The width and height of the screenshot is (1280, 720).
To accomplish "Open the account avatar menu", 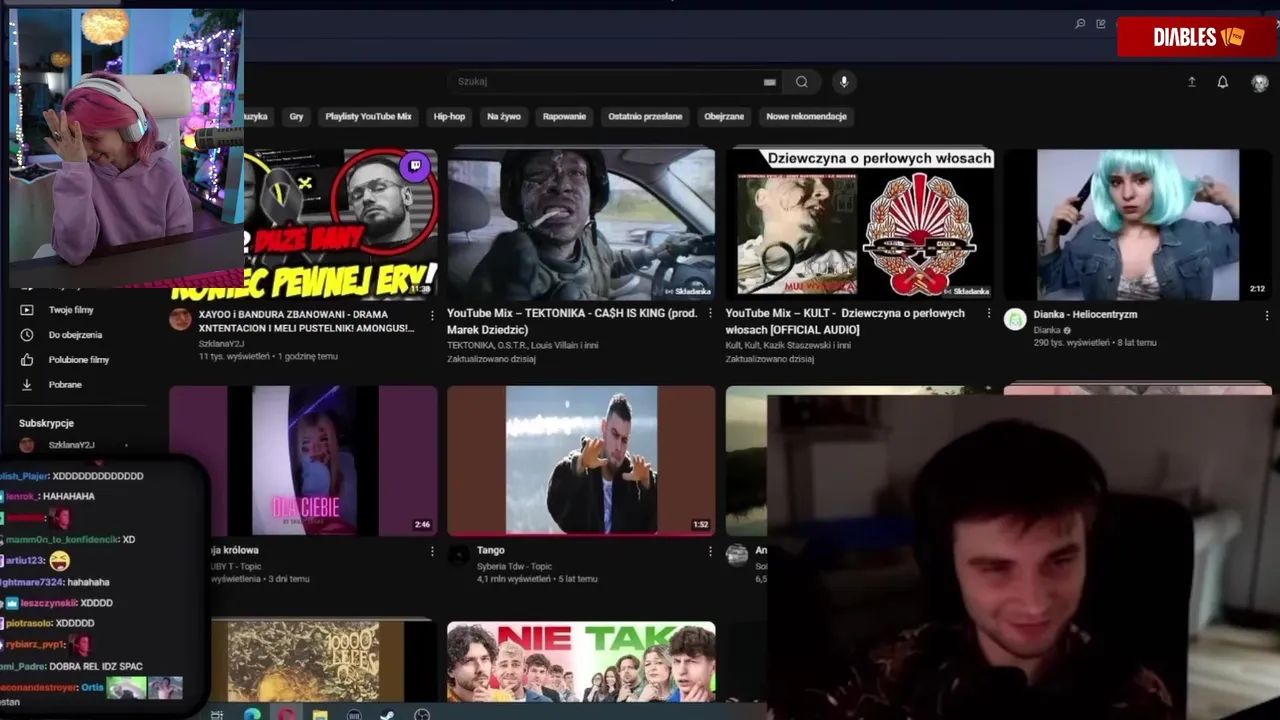I will (x=1260, y=83).
